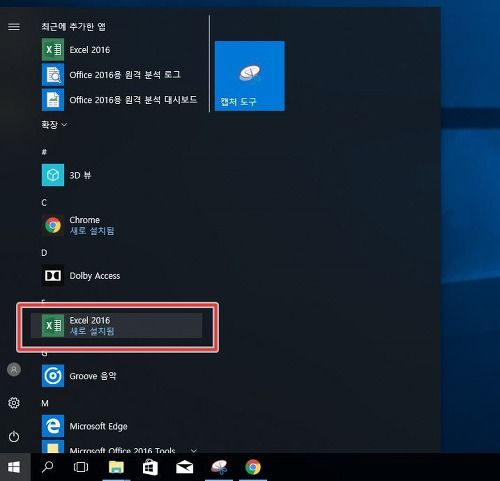Select the C letter group header
The height and width of the screenshot is (481, 500).
[x=44, y=203]
